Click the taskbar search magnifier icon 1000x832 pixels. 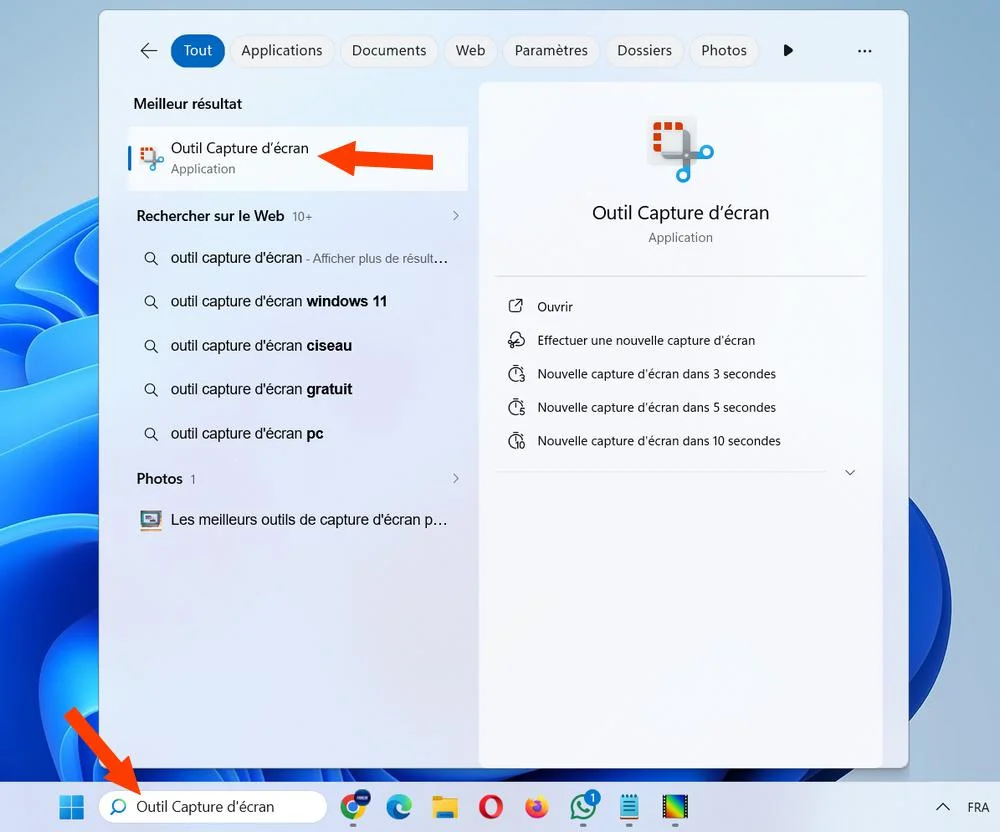(x=118, y=806)
